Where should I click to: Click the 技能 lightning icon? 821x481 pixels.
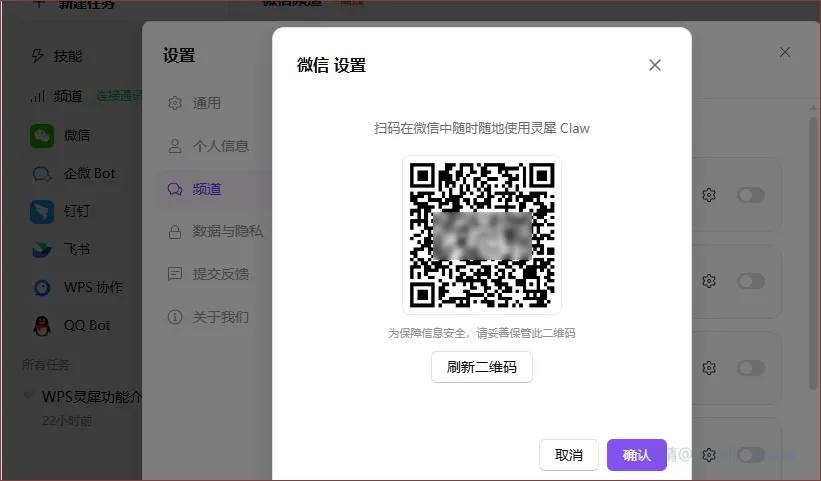coord(38,56)
